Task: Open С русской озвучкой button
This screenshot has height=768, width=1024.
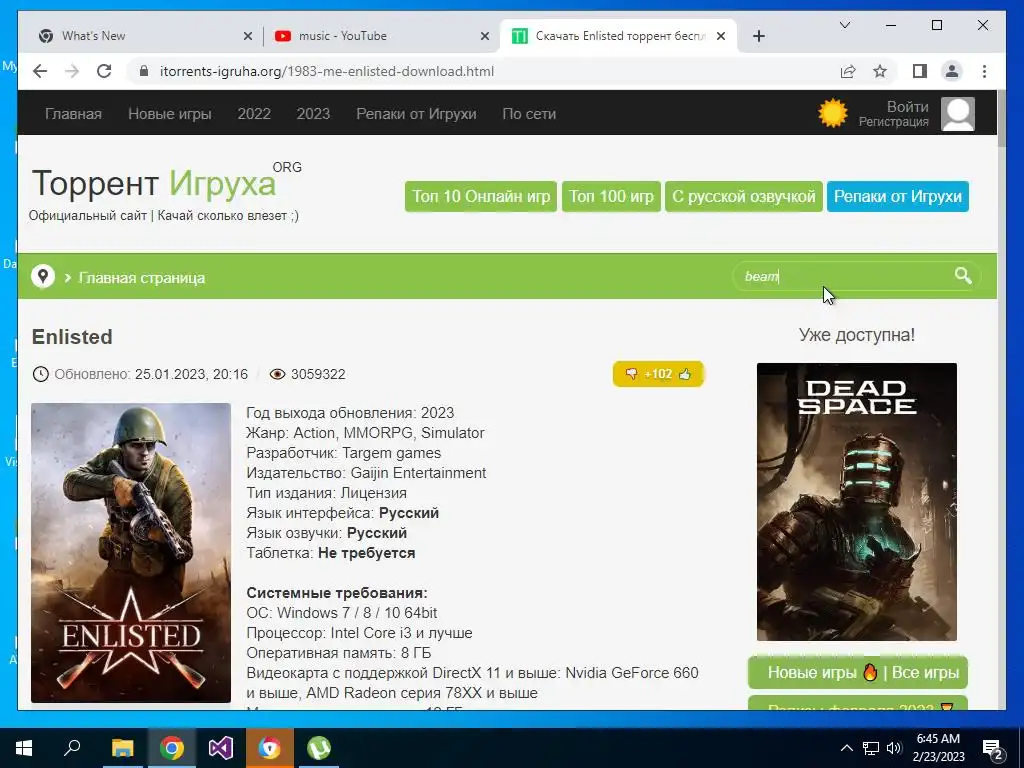Action: click(x=743, y=197)
